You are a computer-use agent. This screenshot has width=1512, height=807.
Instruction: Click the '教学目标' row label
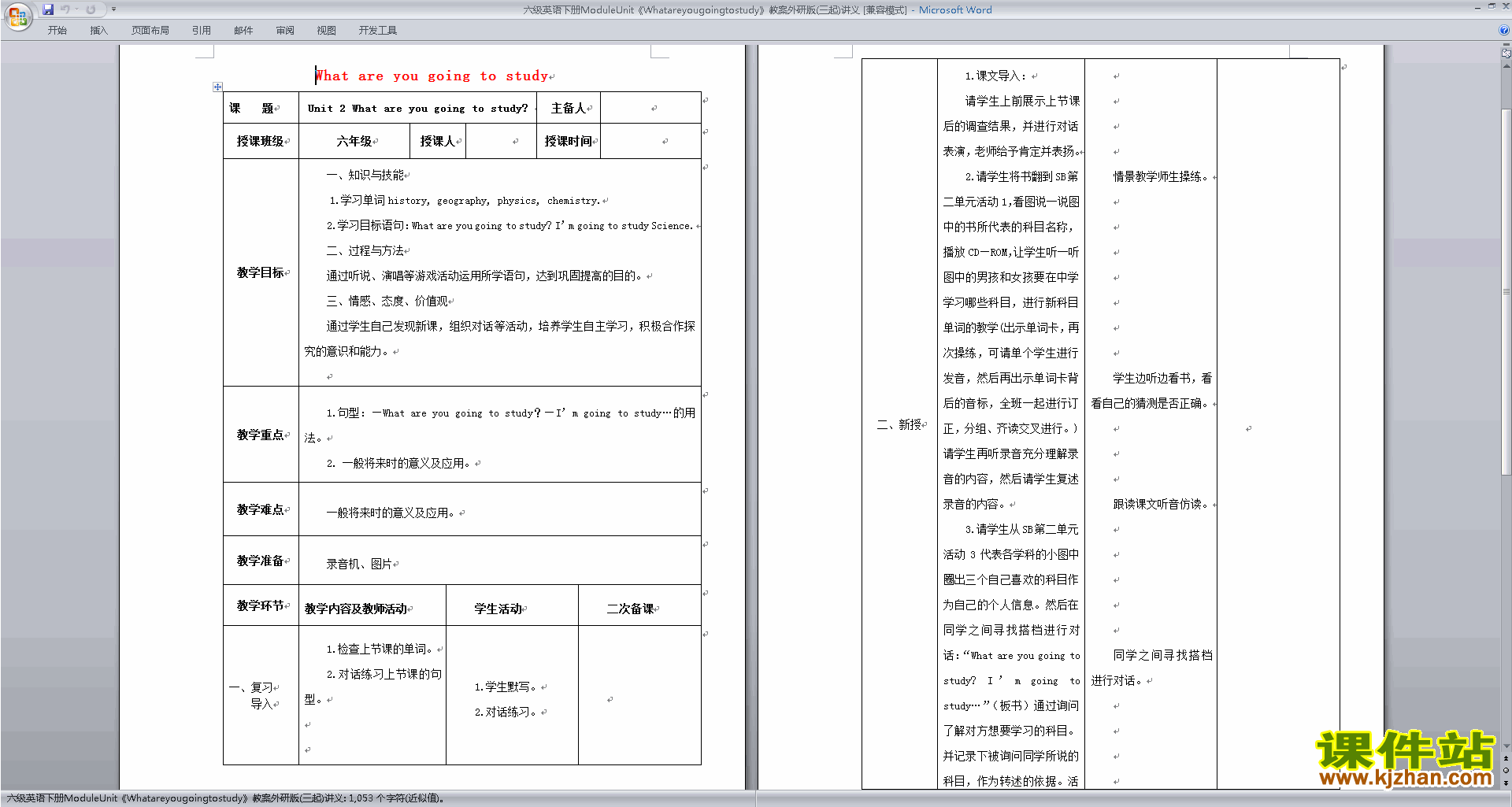[261, 272]
